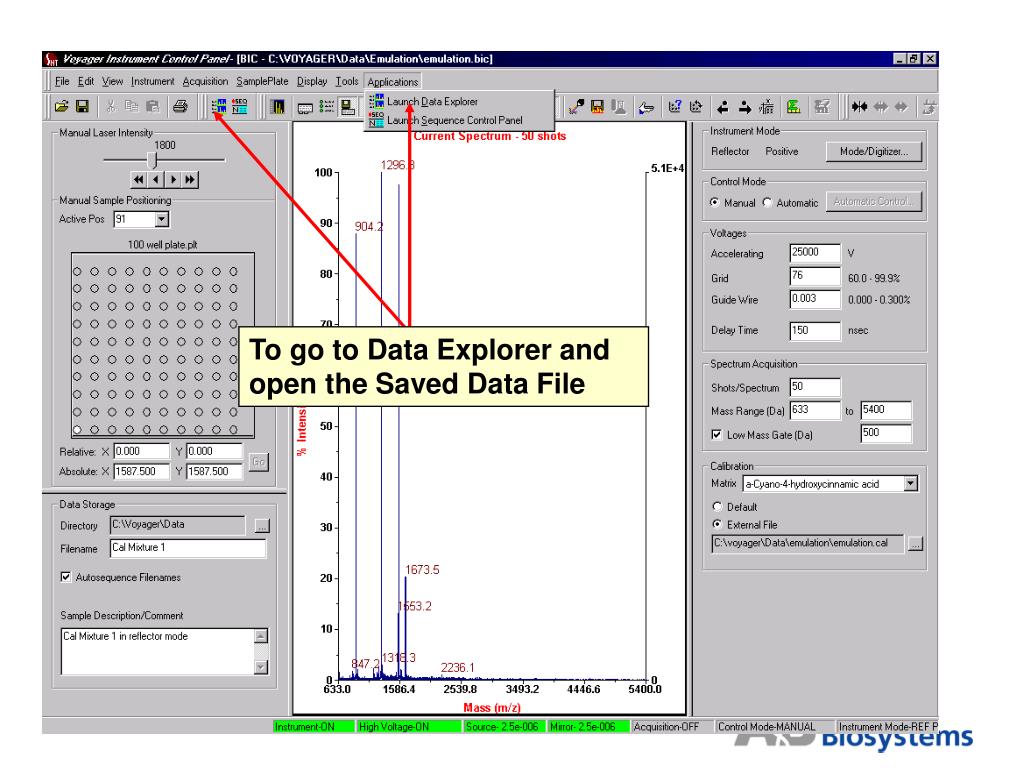This screenshot has width=1024, height=768.
Task: Choose Launch Data Explorer menu entry
Action: click(x=458, y=101)
